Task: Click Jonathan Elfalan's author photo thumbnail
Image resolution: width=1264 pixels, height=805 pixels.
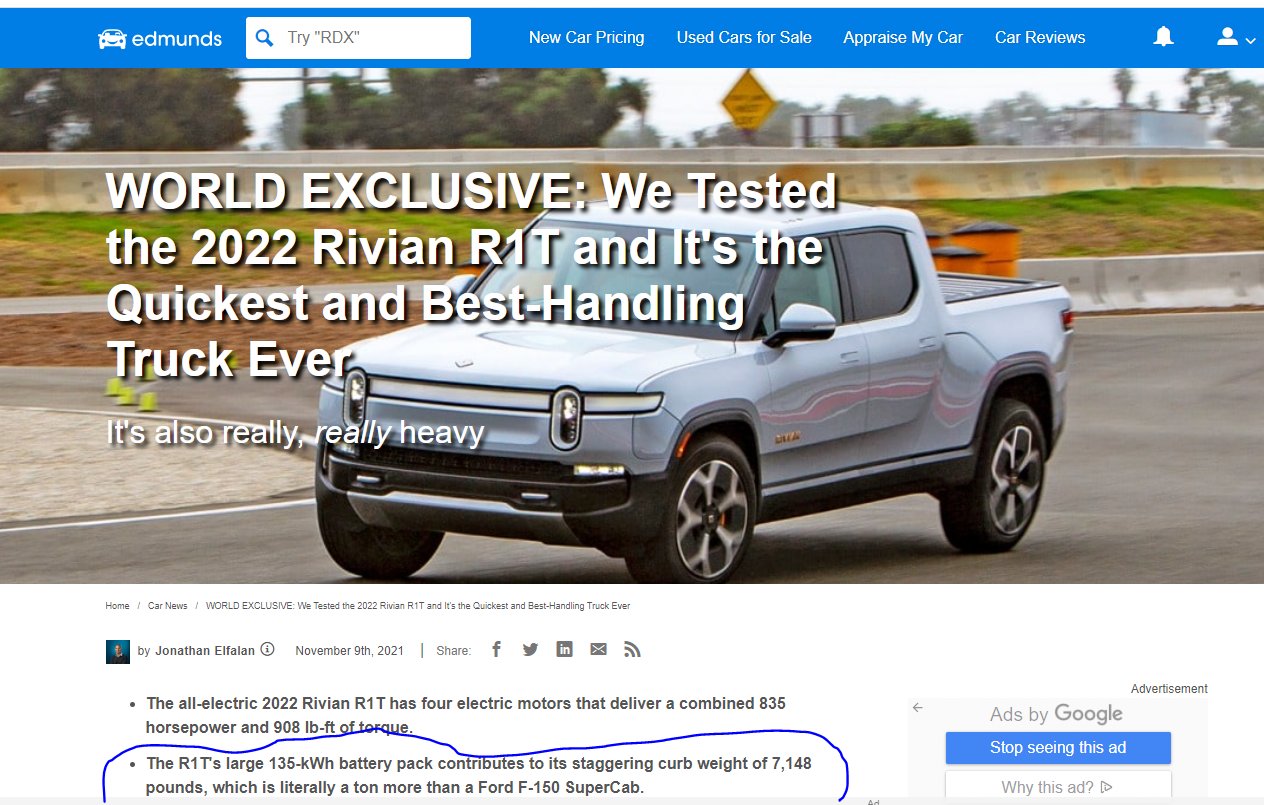Action: pos(118,651)
